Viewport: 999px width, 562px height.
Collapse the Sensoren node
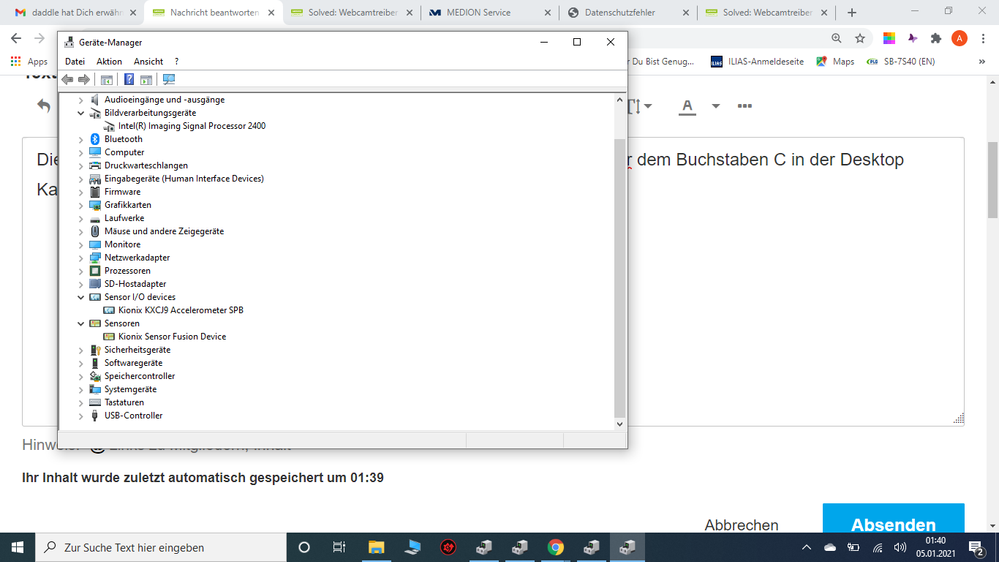(x=81, y=324)
